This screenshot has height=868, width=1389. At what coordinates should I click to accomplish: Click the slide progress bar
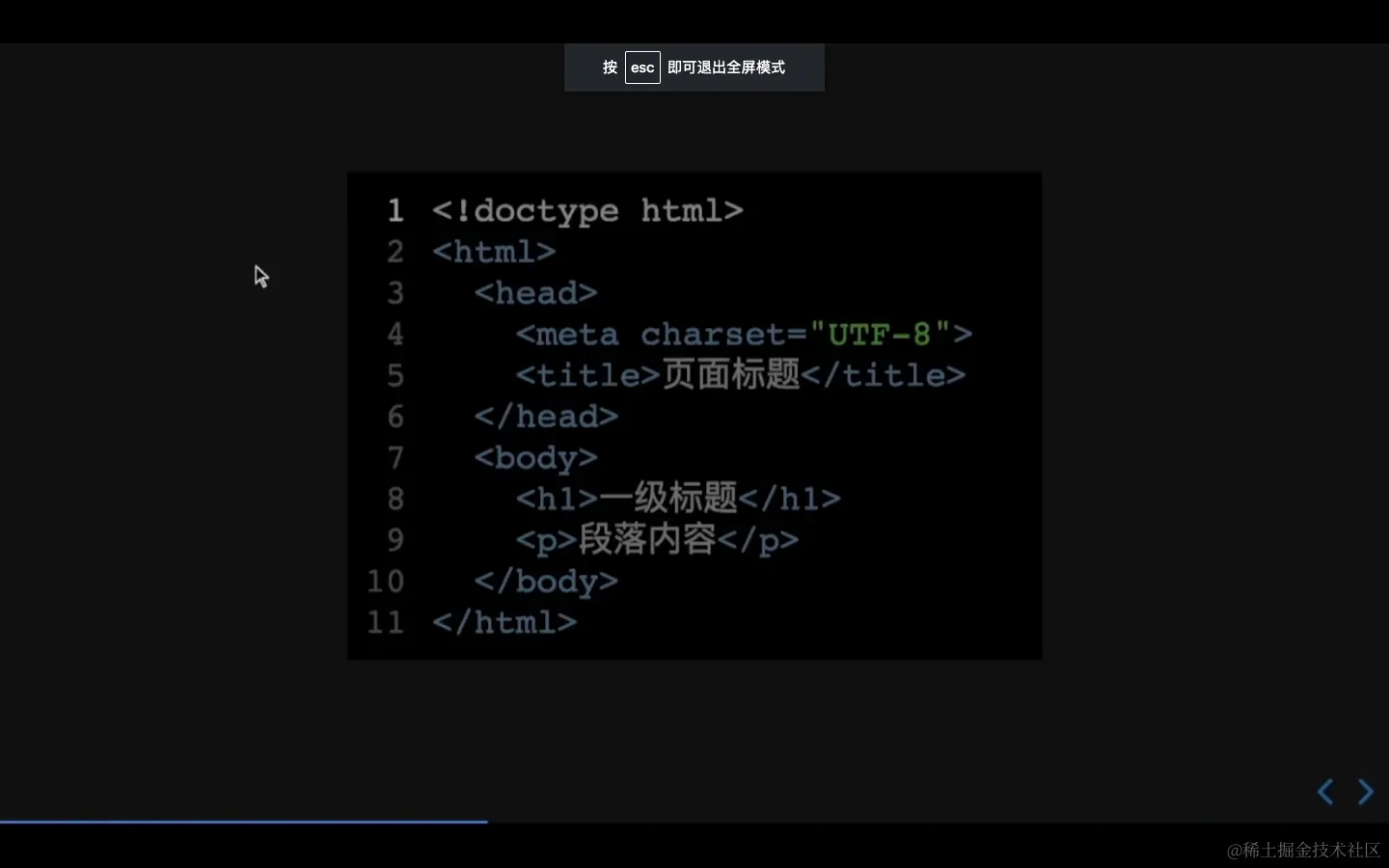pyautogui.click(x=243, y=822)
